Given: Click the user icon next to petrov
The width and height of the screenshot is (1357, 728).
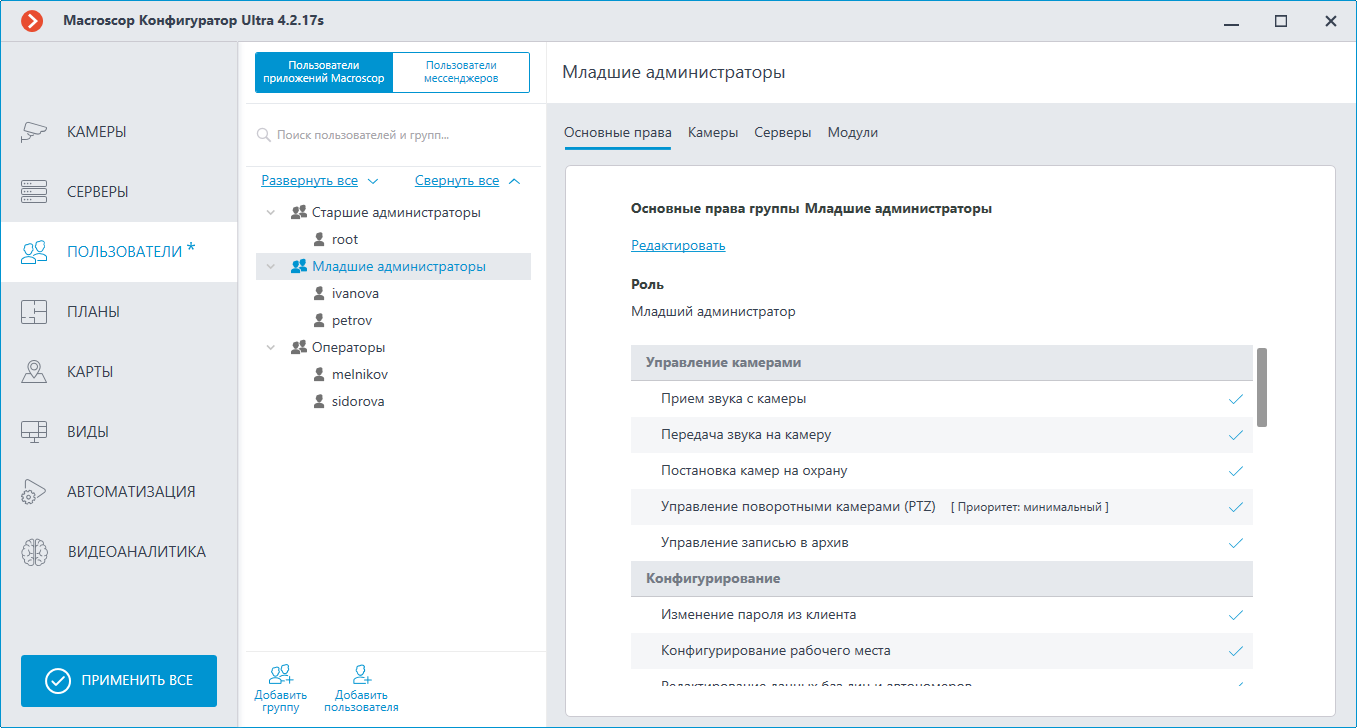Looking at the screenshot, I should coord(319,320).
